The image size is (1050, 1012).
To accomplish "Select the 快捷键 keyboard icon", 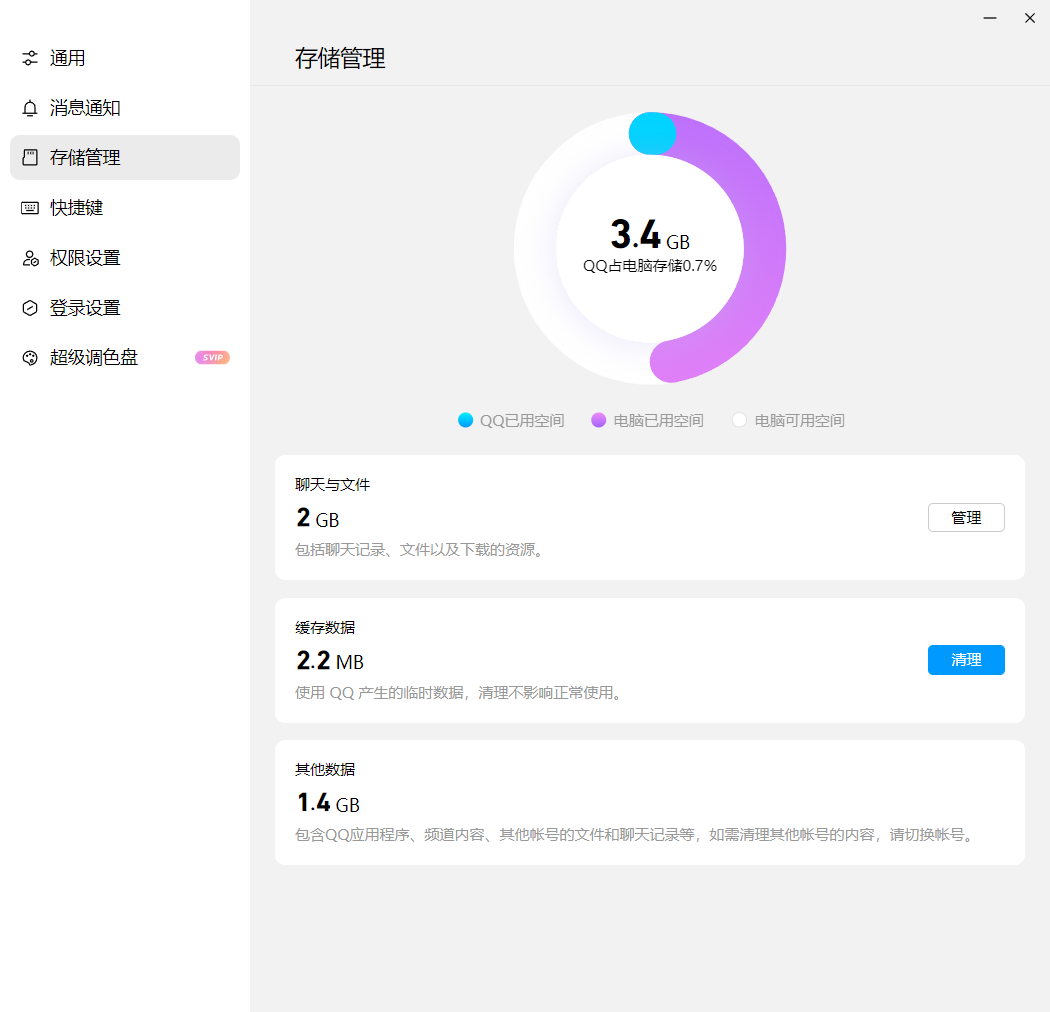I will (x=28, y=207).
